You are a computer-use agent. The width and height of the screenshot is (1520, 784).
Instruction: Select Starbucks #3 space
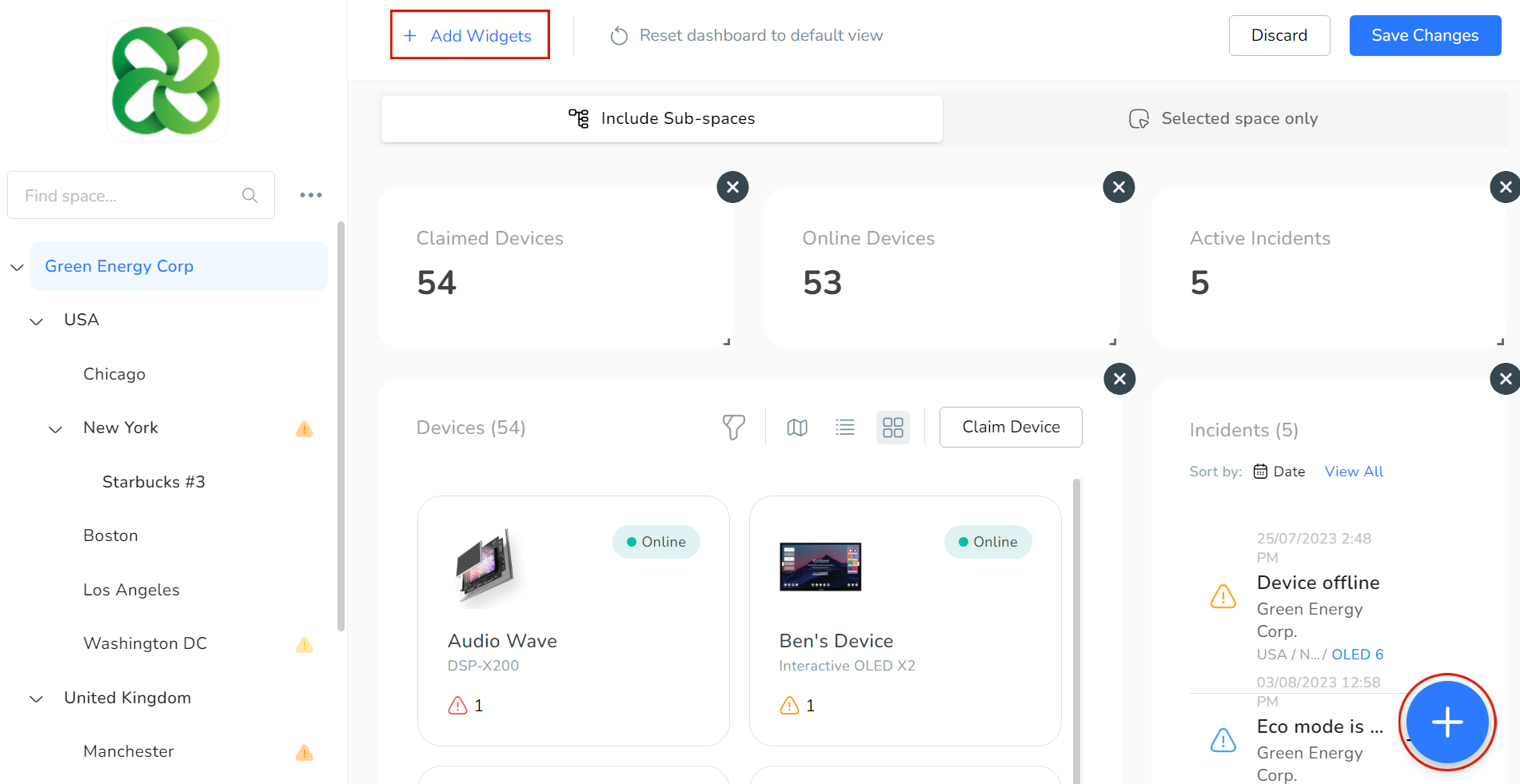coord(154,482)
